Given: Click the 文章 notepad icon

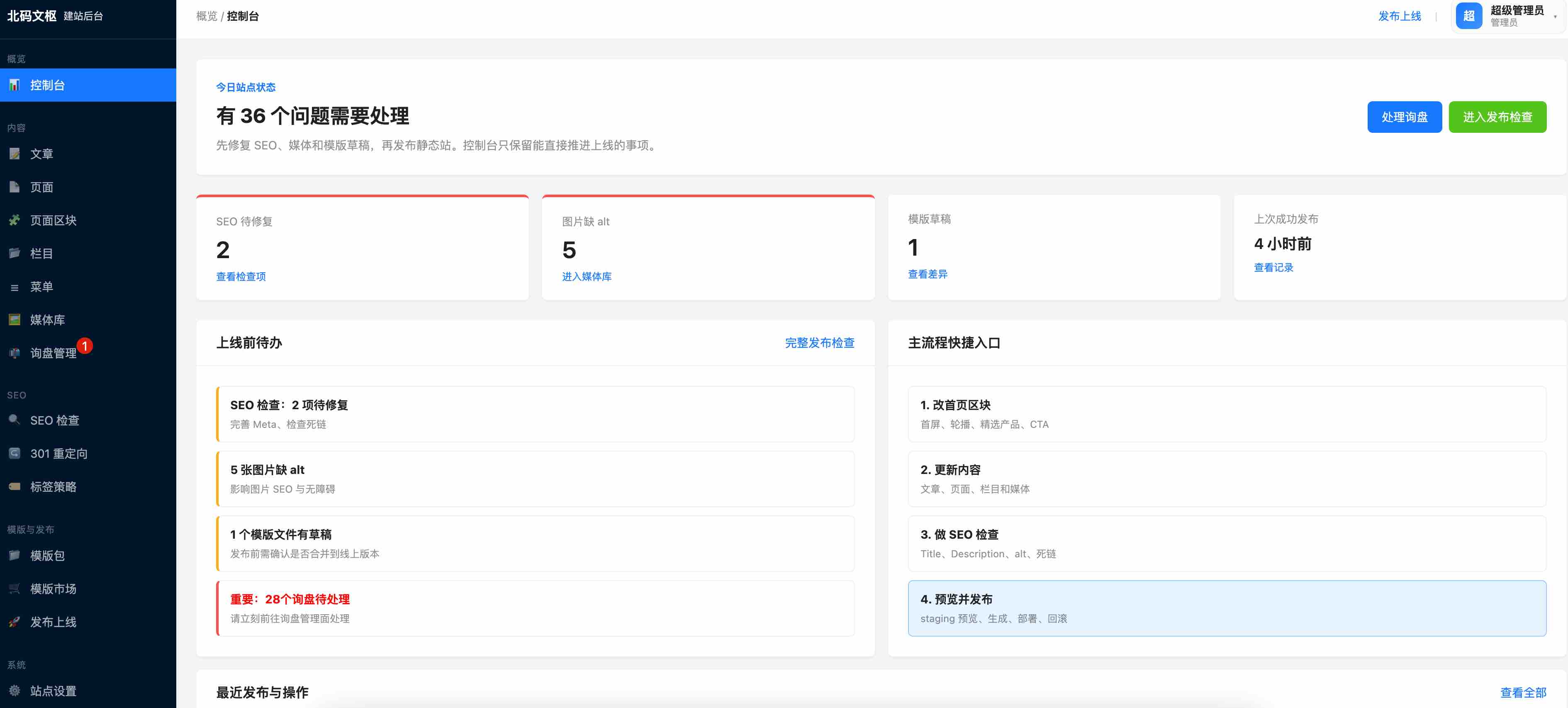Looking at the screenshot, I should [15, 154].
